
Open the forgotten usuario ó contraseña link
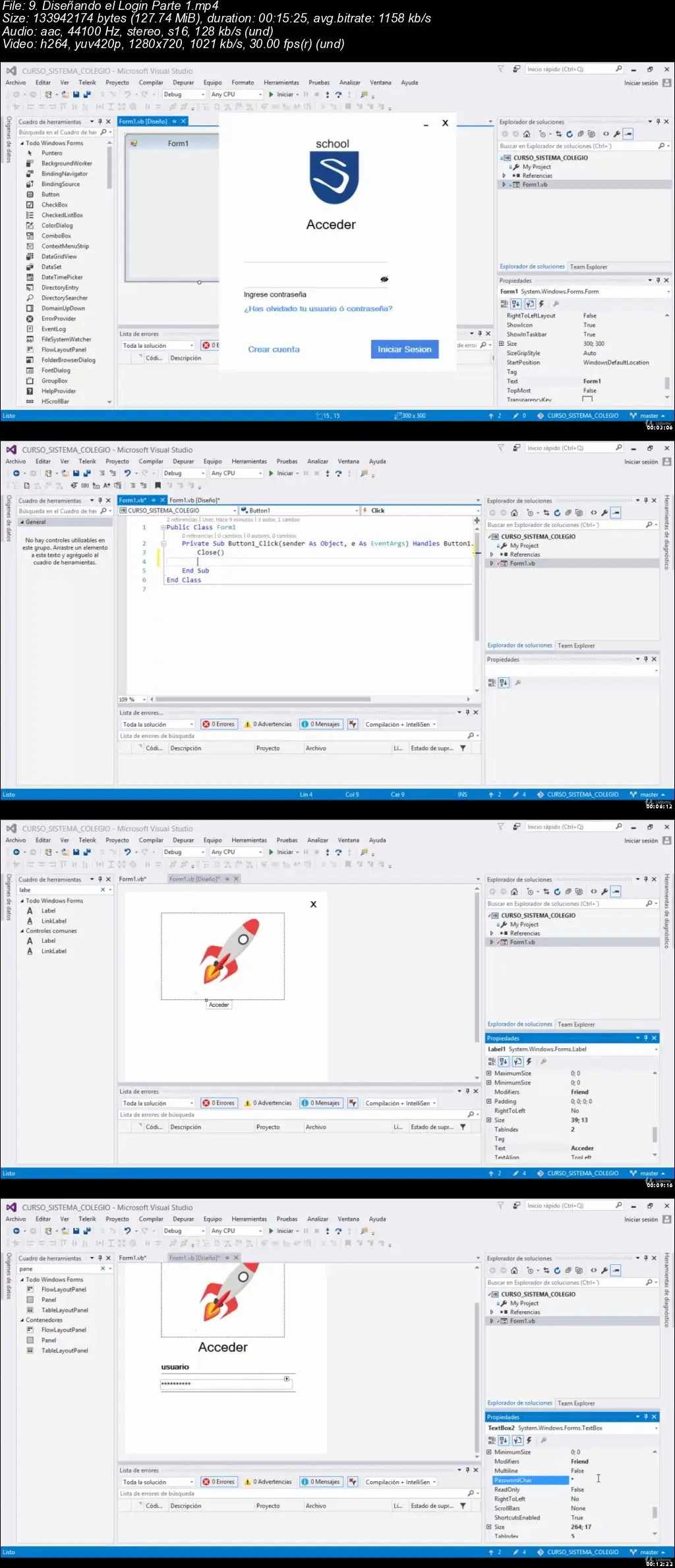[x=318, y=308]
